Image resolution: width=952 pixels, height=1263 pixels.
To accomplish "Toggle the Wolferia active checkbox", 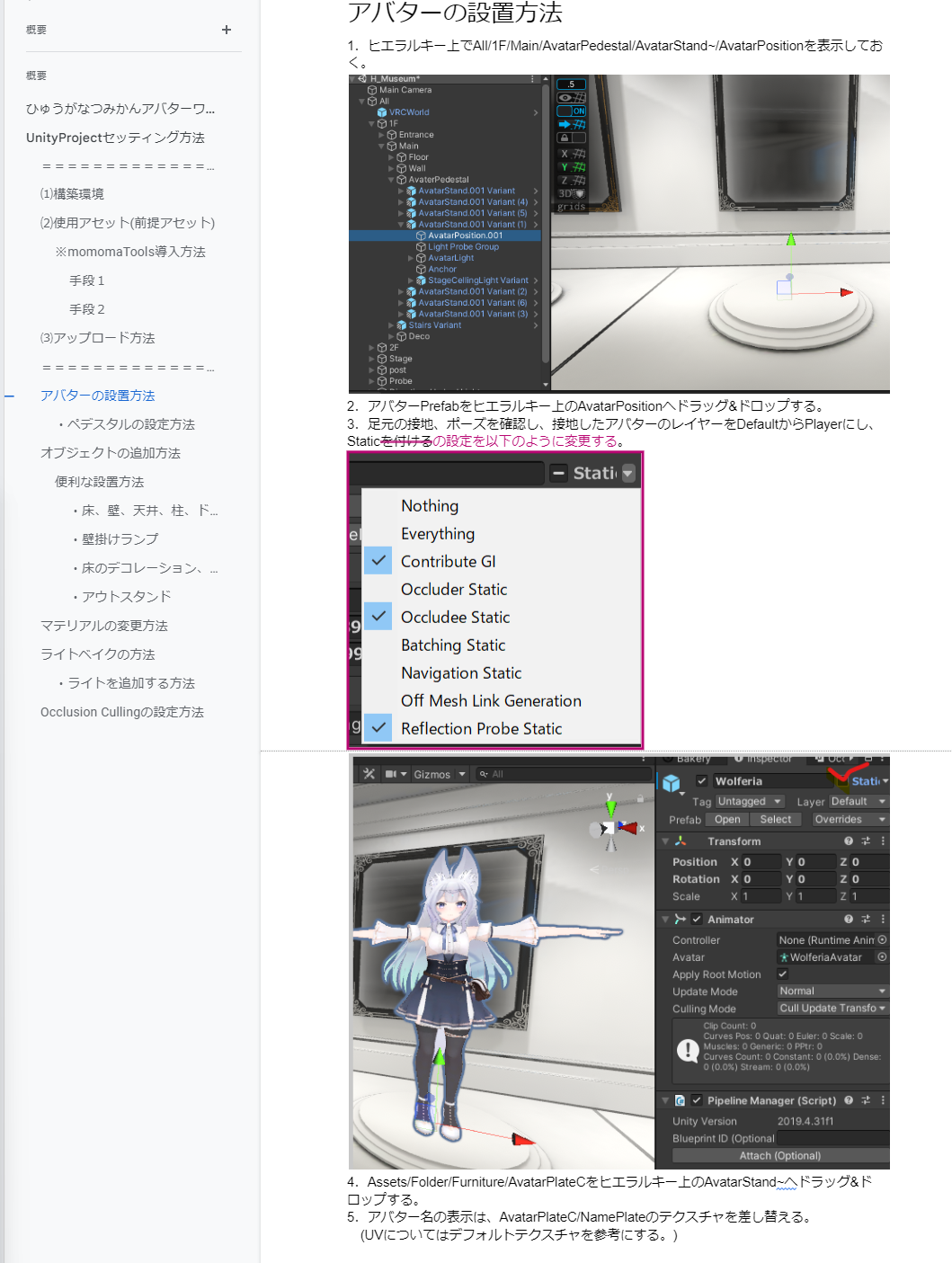I will pos(702,781).
